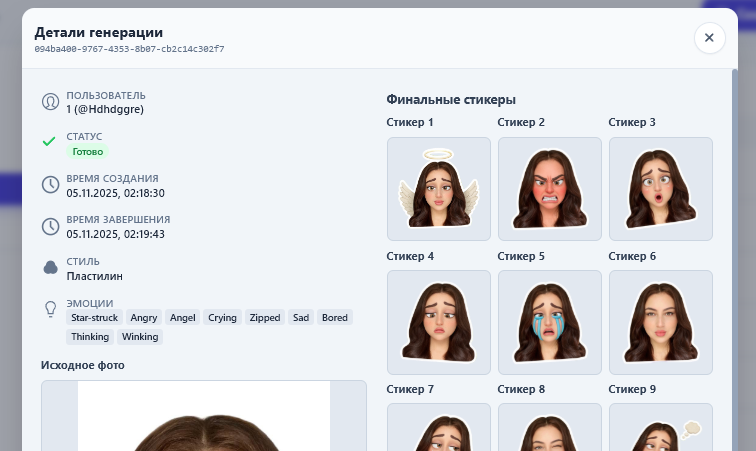The width and height of the screenshot is (756, 451).
Task: Click the Пластилин style value
Action: [94, 276]
